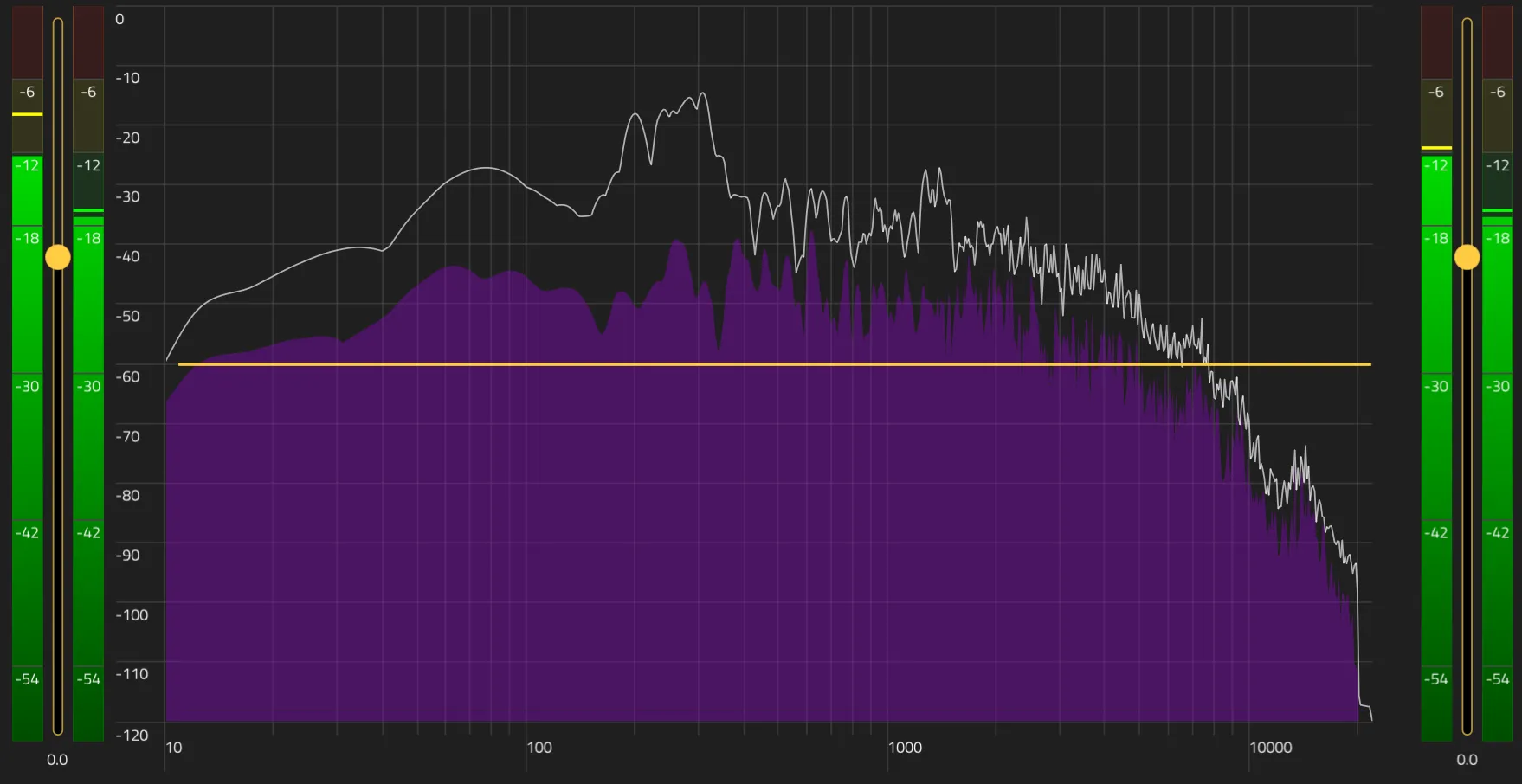Click green peak-hold marker on second left meter

coord(88,210)
